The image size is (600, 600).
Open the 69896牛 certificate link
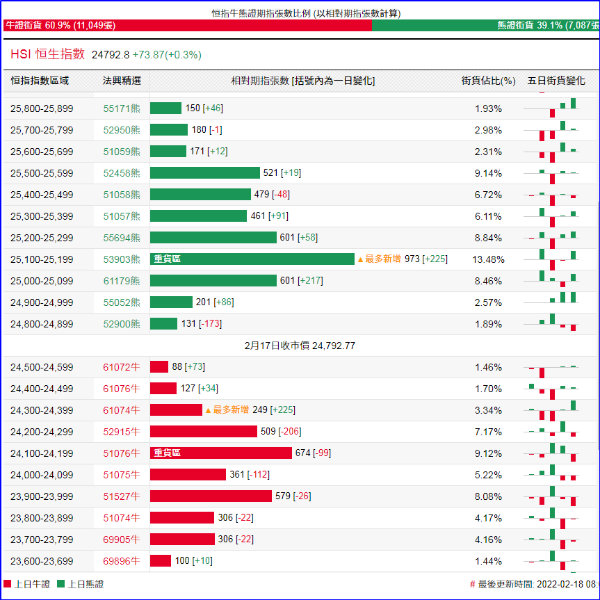pos(121,561)
